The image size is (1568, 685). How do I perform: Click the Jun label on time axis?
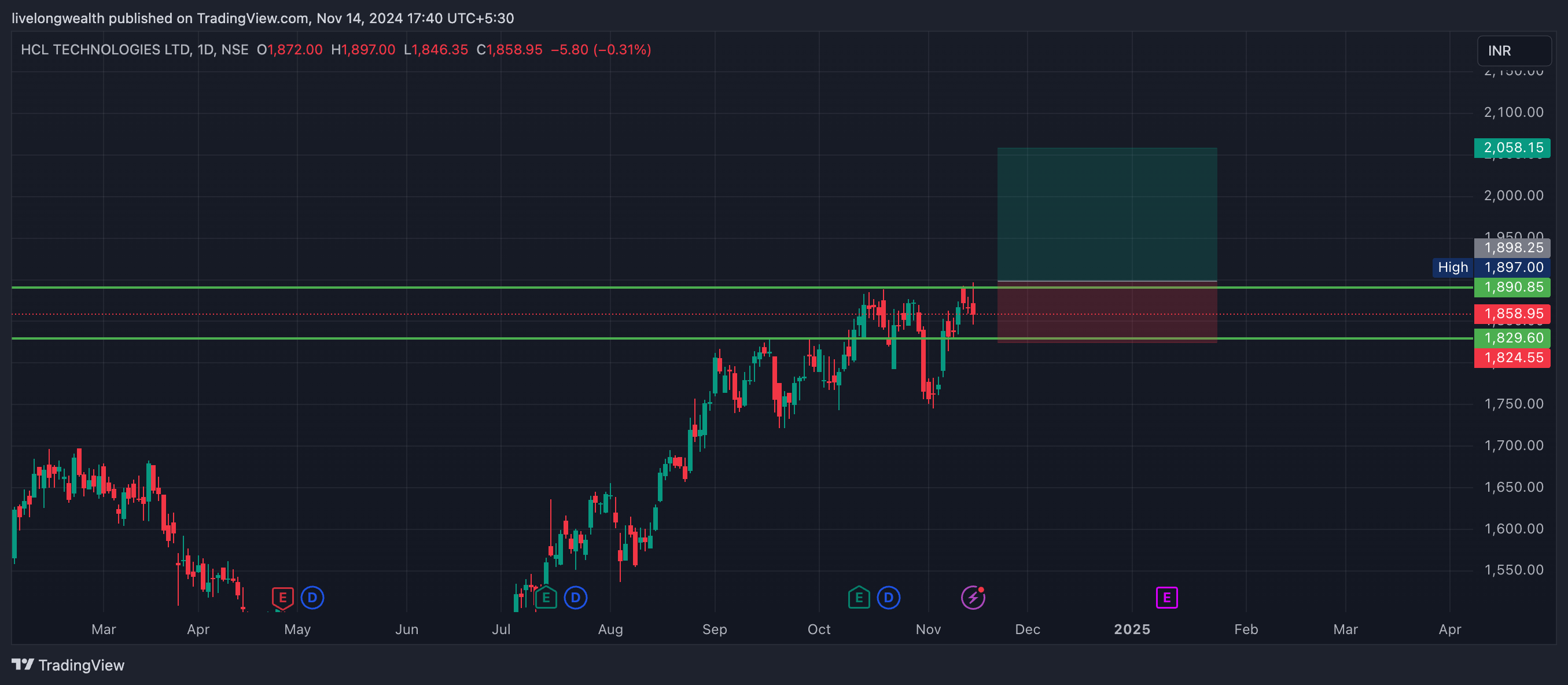407,629
